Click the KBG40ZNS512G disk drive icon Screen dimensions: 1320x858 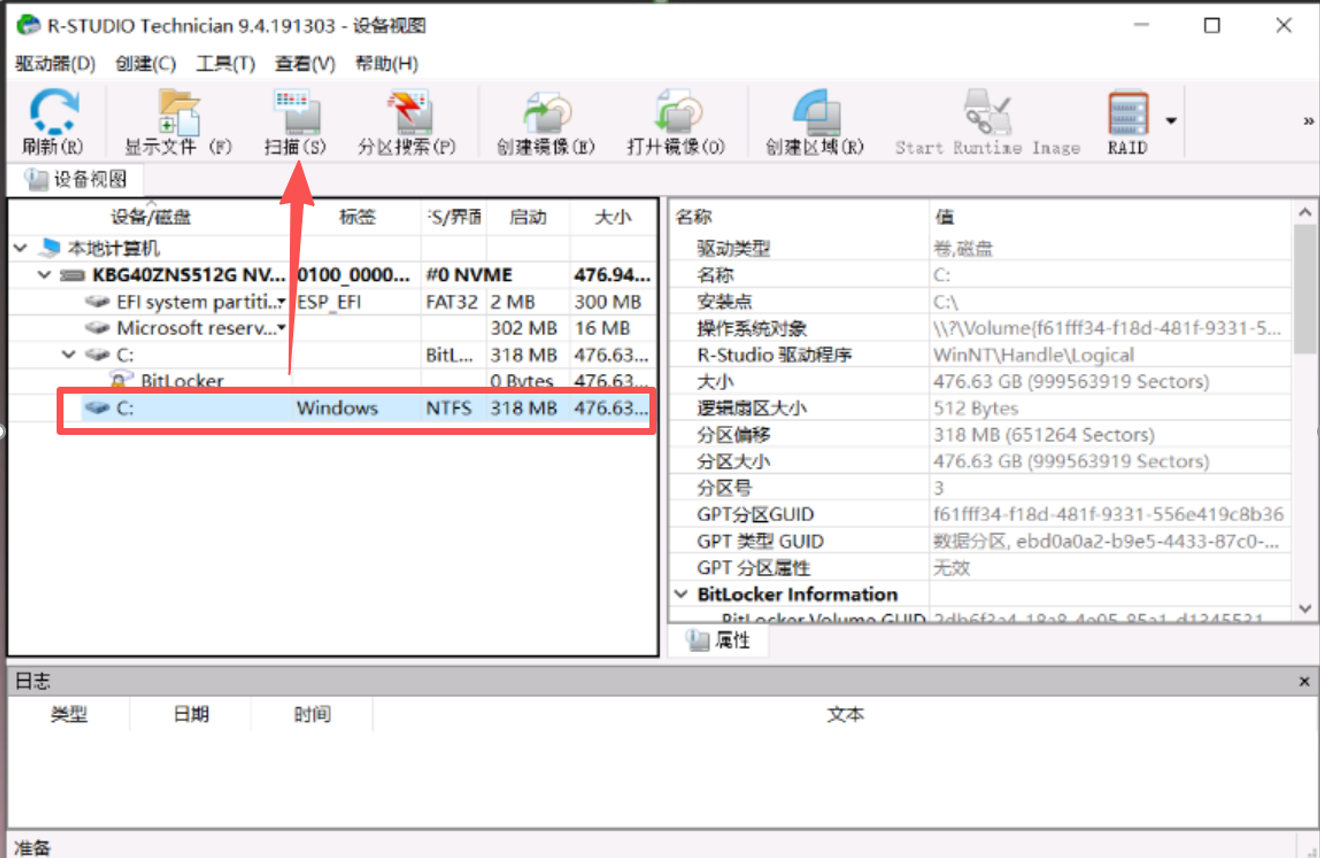73,275
